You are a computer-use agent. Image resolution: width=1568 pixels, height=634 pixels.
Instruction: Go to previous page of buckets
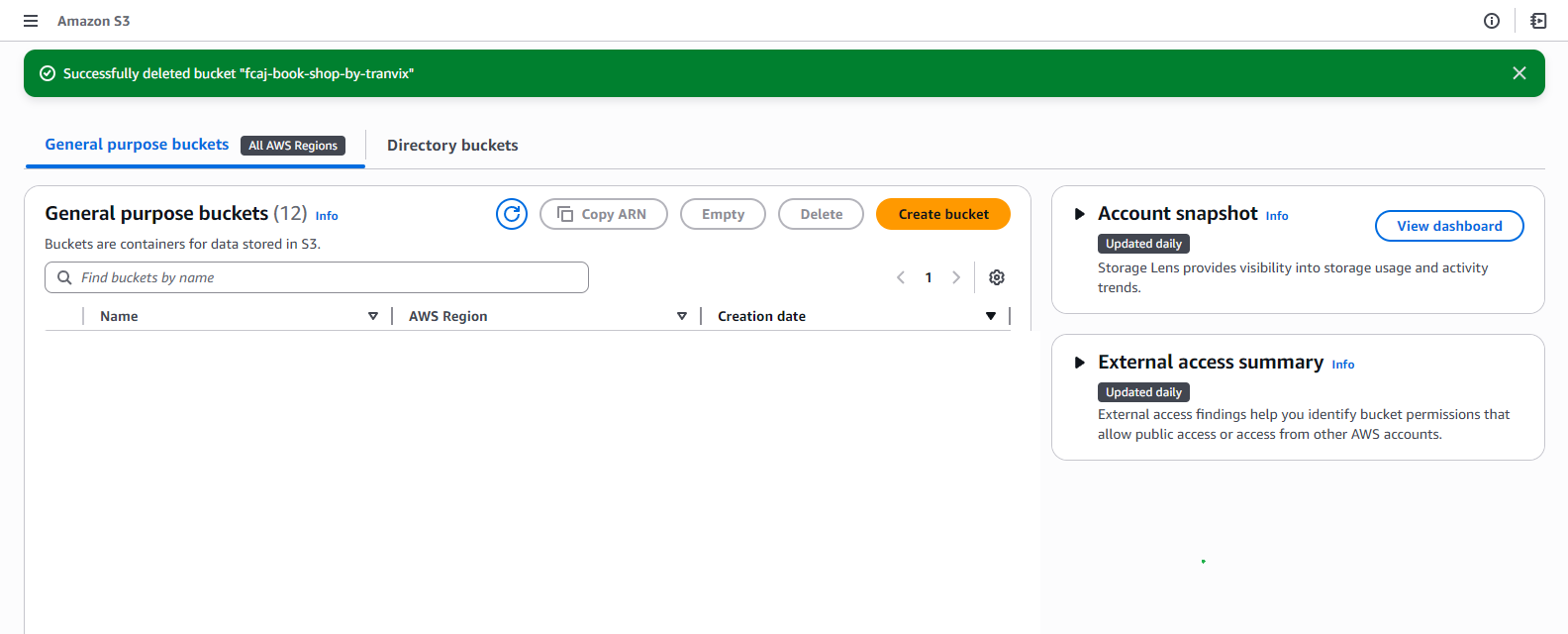coord(901,277)
